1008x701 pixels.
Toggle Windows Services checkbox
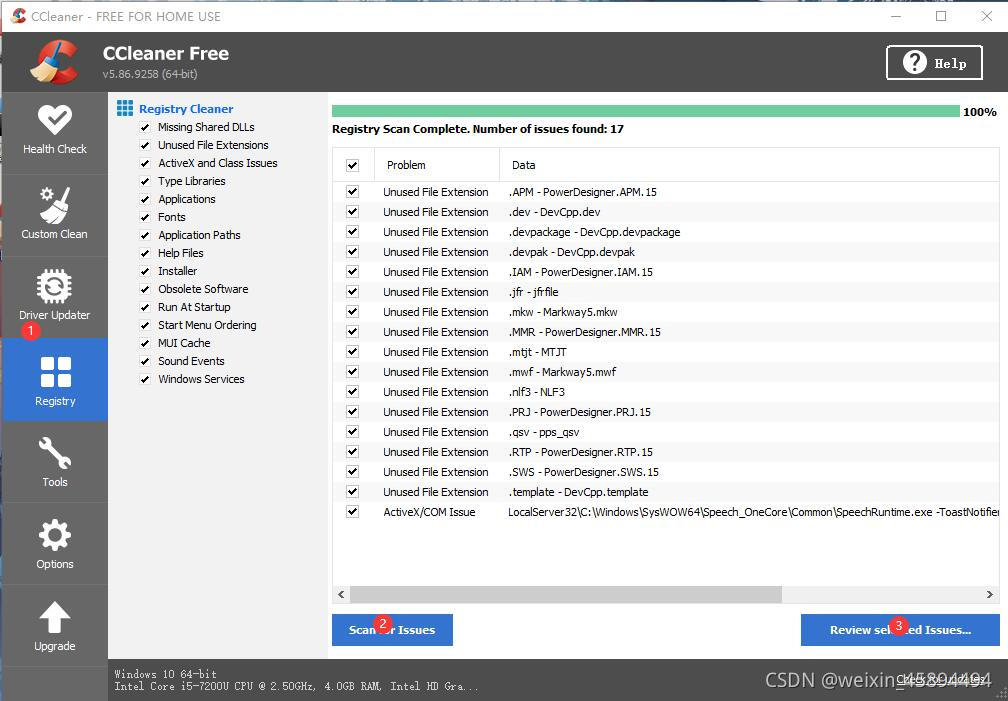[x=145, y=379]
